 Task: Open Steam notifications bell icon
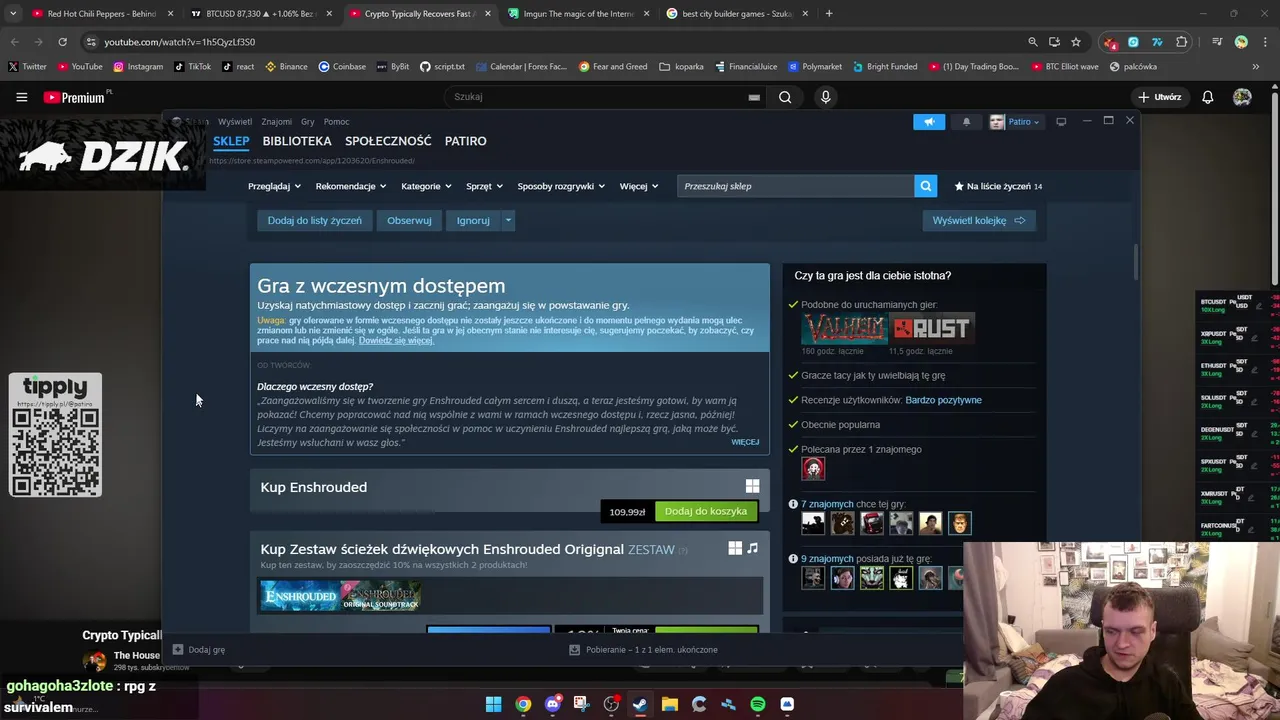point(966,122)
